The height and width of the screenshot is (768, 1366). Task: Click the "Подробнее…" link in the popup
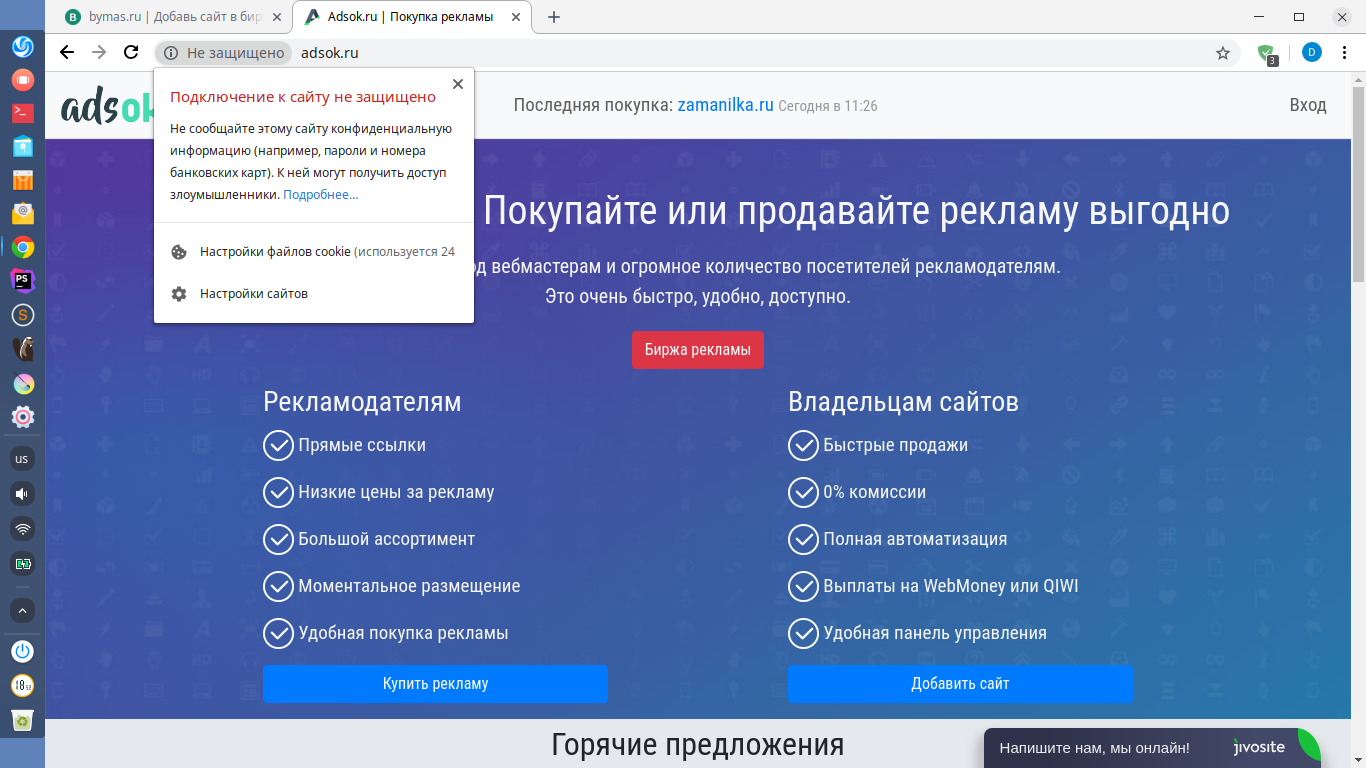coord(320,195)
